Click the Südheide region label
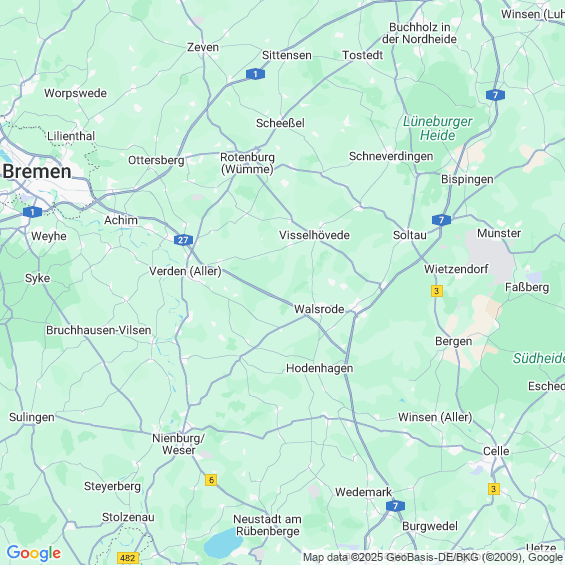Viewport: 565px width, 565px height. click(539, 358)
